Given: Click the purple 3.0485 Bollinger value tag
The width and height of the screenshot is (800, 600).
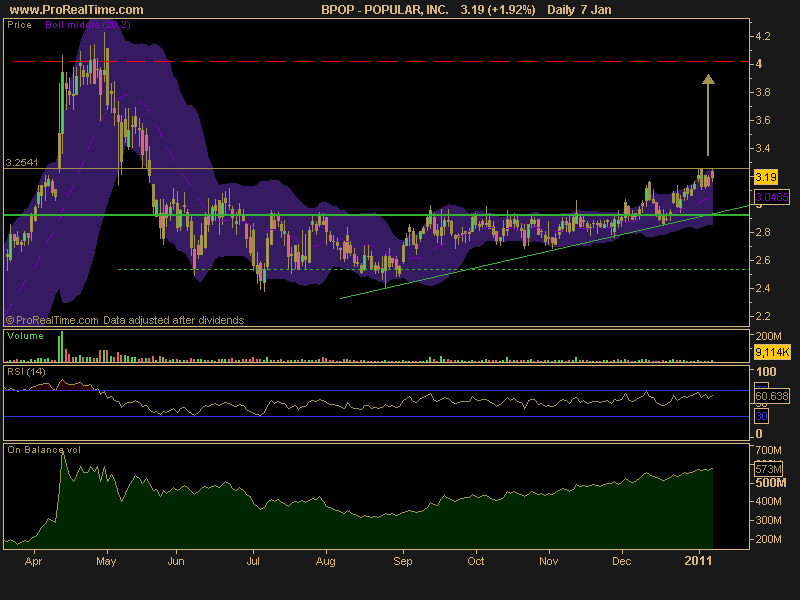Looking at the screenshot, I should click(771, 197).
